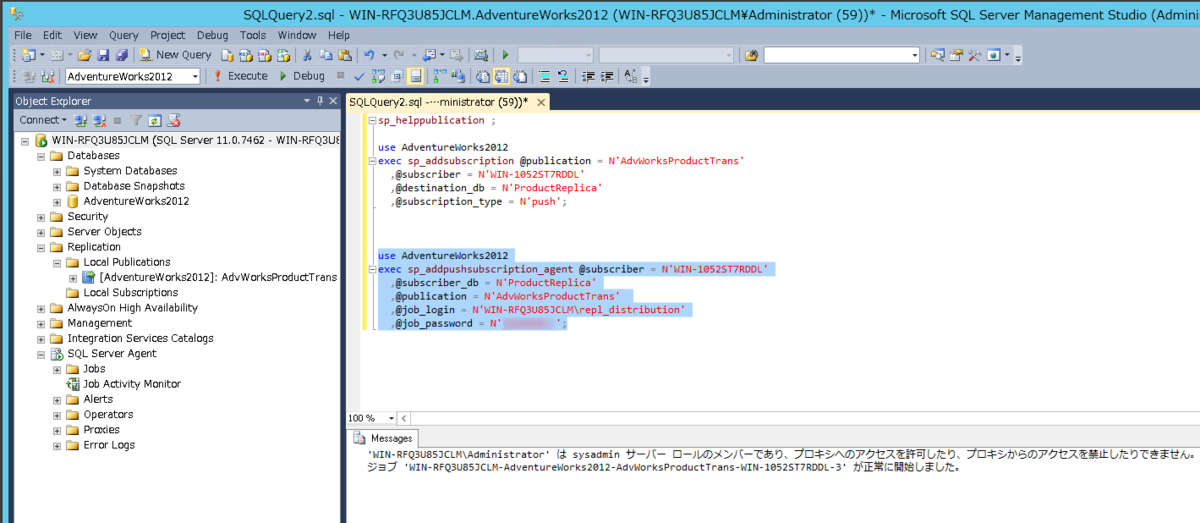Open the Query menu
This screenshot has height=523, width=1200.
124,35
